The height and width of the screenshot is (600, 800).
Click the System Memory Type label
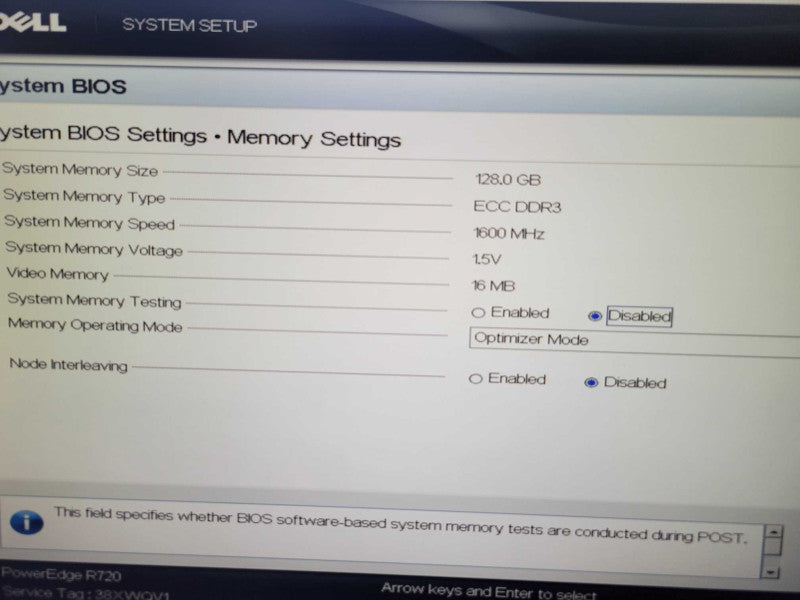point(84,196)
